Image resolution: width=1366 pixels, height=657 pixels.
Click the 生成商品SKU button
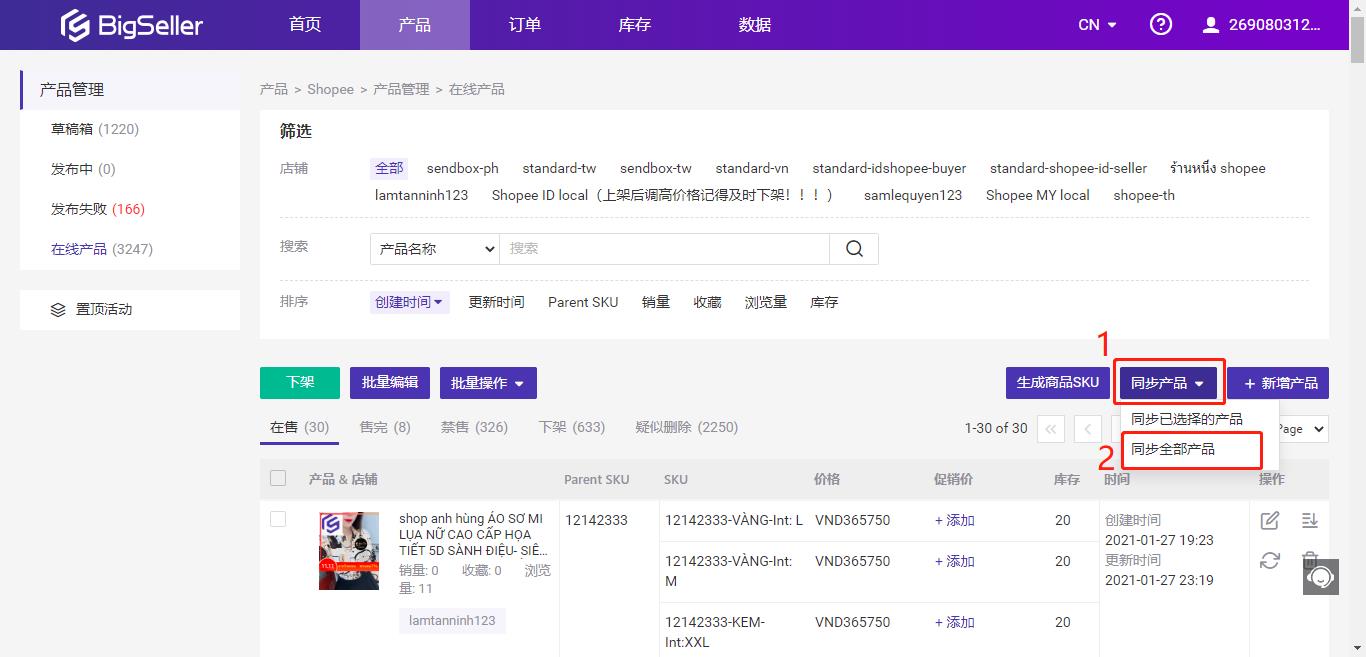pos(1058,383)
